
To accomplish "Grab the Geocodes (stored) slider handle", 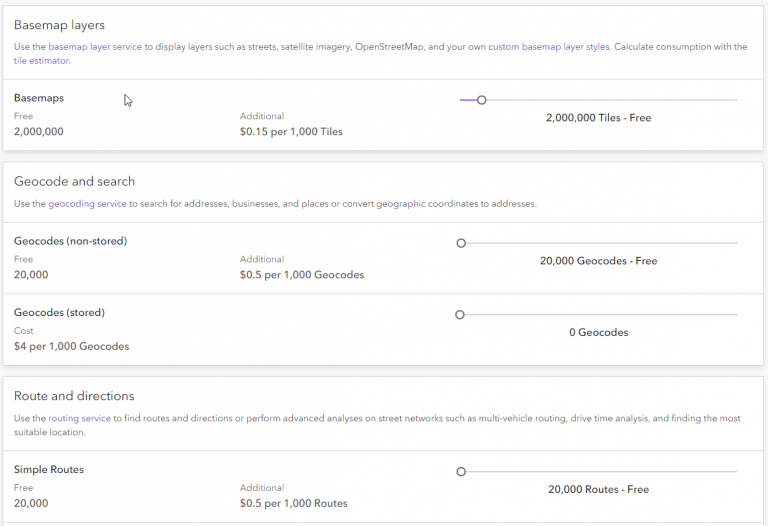I will tap(460, 314).
